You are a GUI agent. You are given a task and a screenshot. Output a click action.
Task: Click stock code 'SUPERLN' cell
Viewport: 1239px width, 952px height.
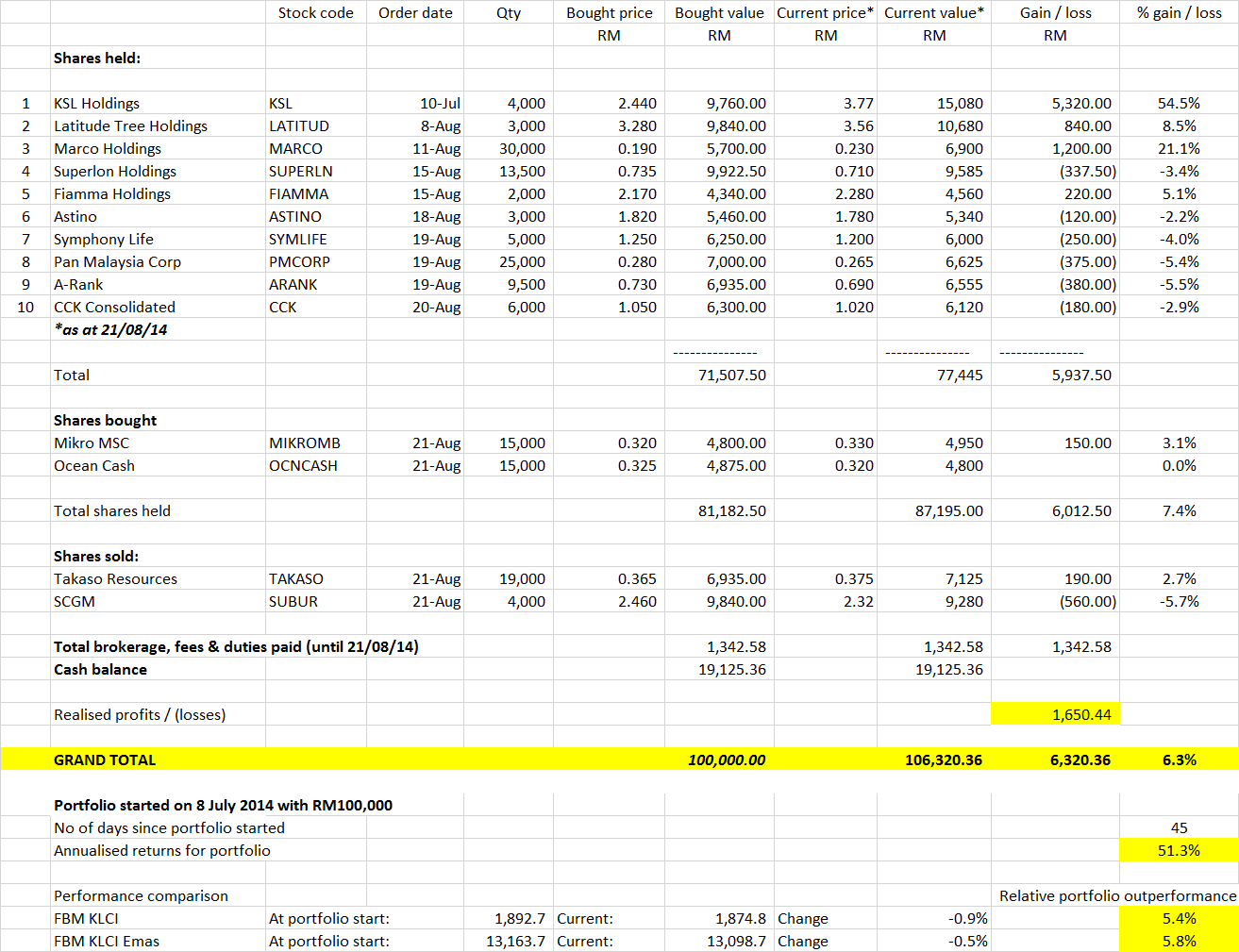pos(316,171)
